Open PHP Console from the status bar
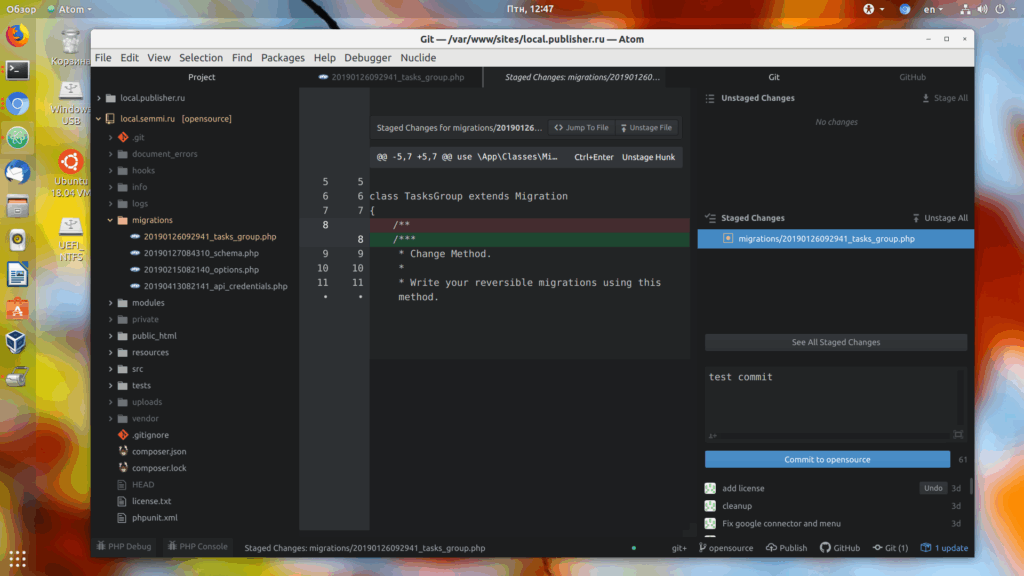 pos(198,547)
